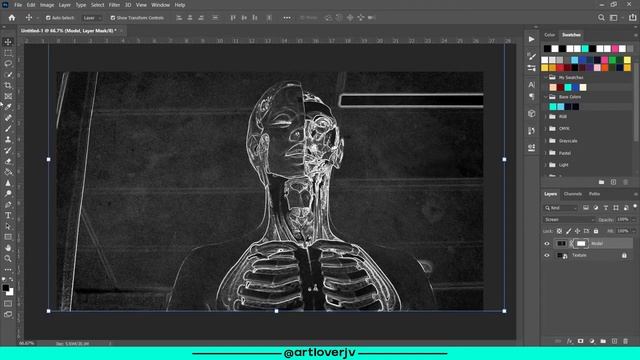
Task: Click the Untitled-1 document tab
Action: 68,31
